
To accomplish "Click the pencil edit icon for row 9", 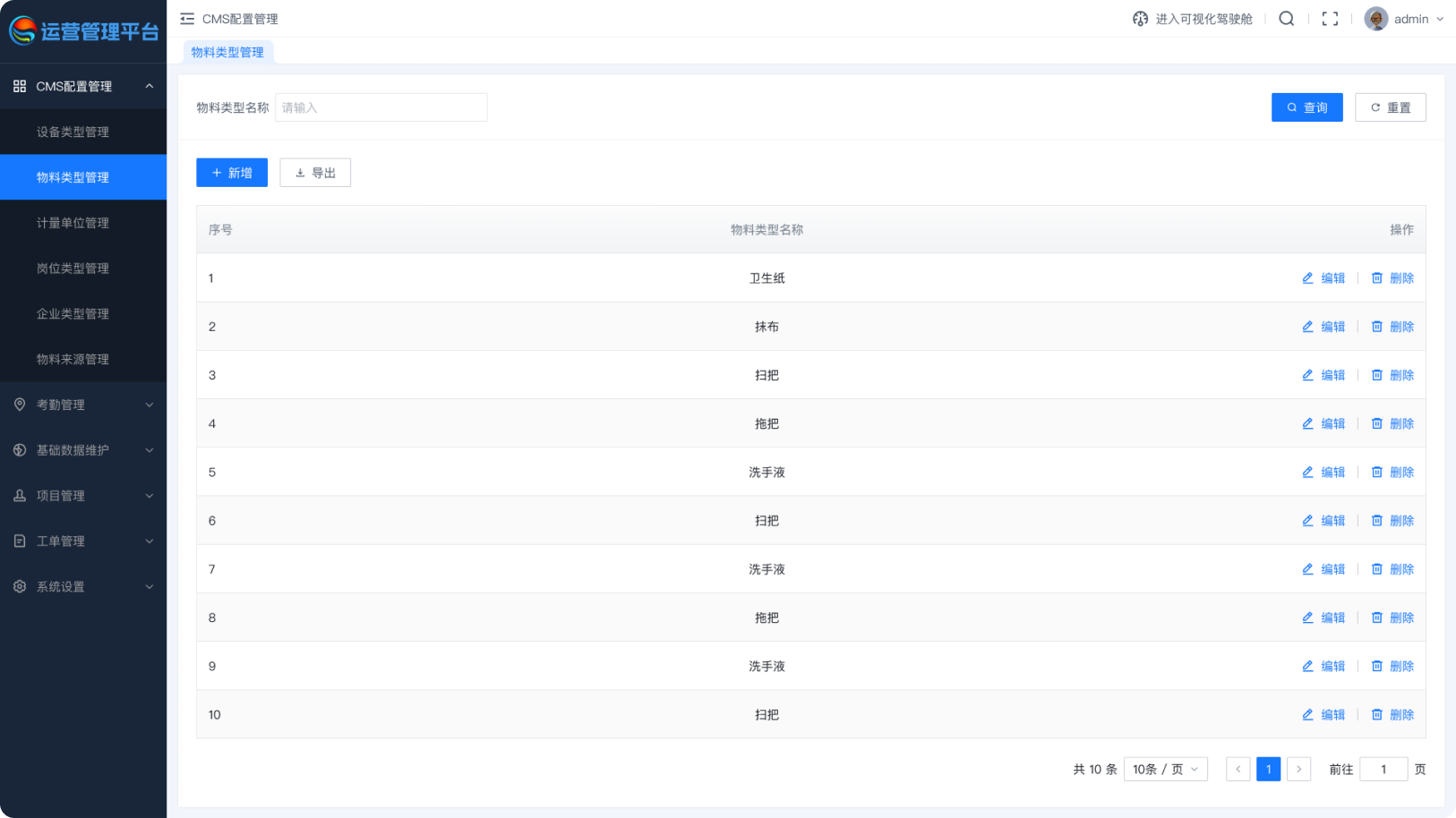I will pyautogui.click(x=1308, y=666).
